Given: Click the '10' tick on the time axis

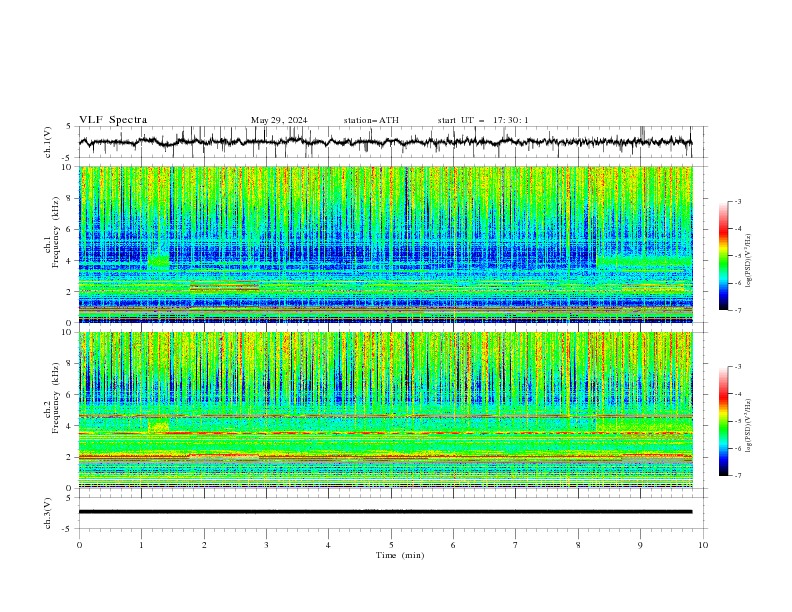Looking at the screenshot, I should (703, 545).
